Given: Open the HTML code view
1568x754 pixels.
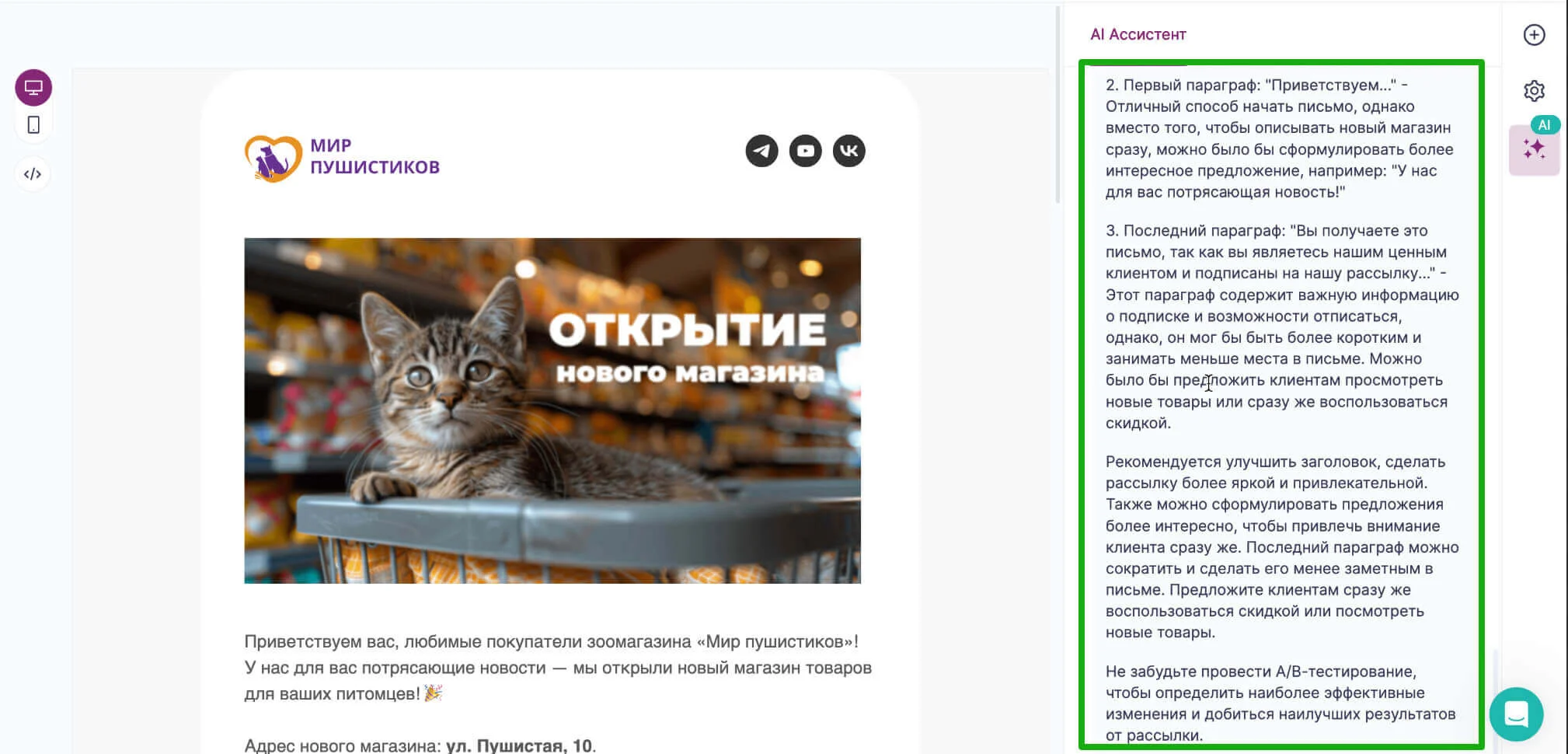Looking at the screenshot, I should [x=33, y=174].
